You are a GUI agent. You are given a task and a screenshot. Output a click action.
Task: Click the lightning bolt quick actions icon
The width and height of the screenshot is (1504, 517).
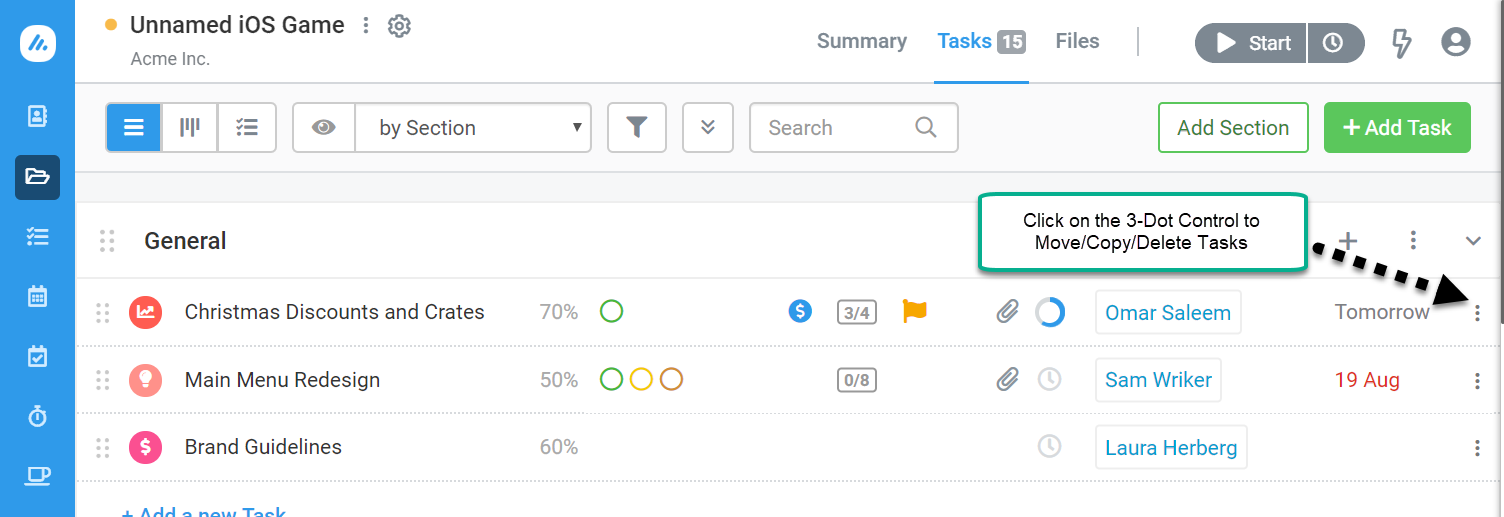1402,43
